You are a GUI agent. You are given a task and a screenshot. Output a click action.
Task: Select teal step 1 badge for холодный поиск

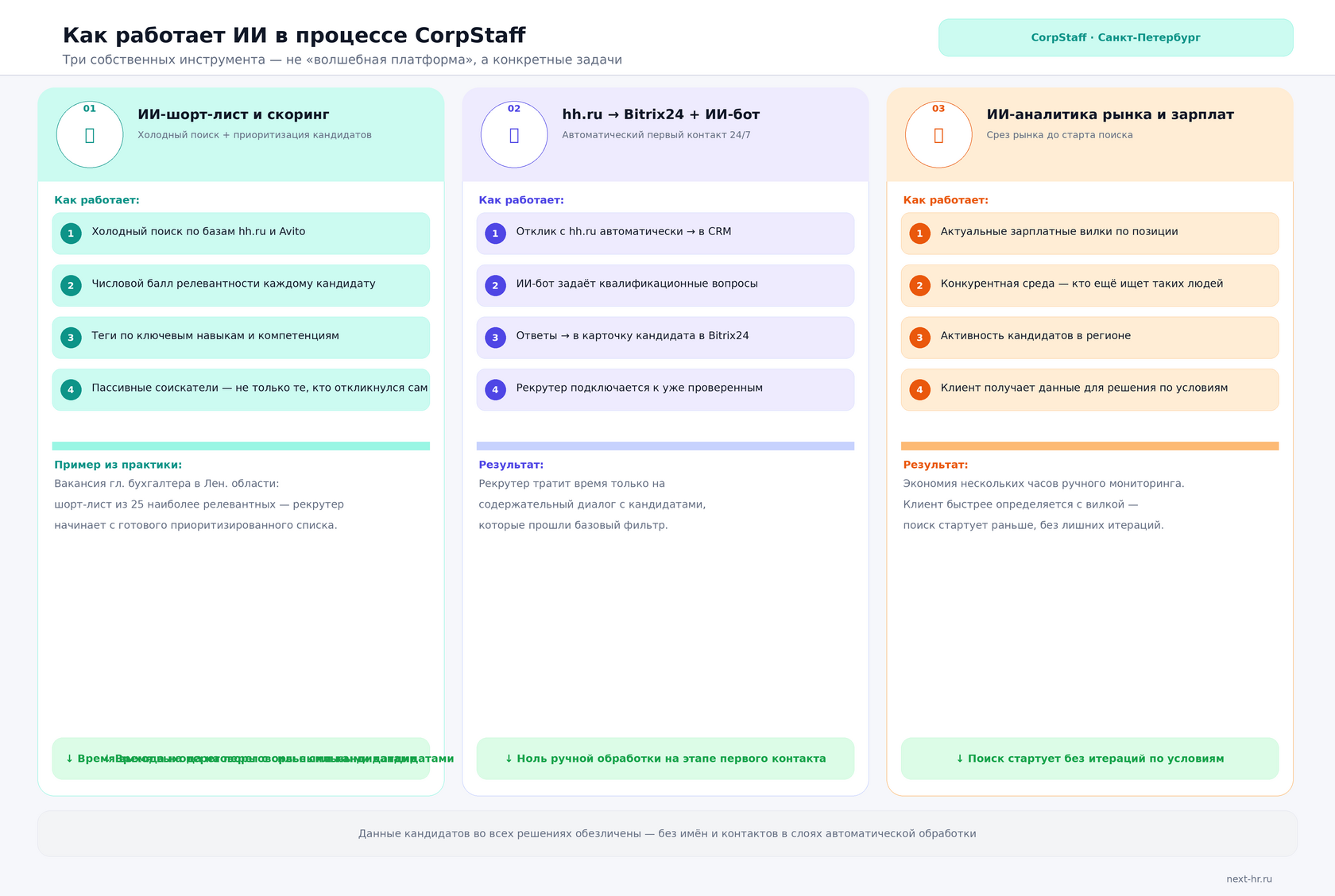tap(71, 234)
